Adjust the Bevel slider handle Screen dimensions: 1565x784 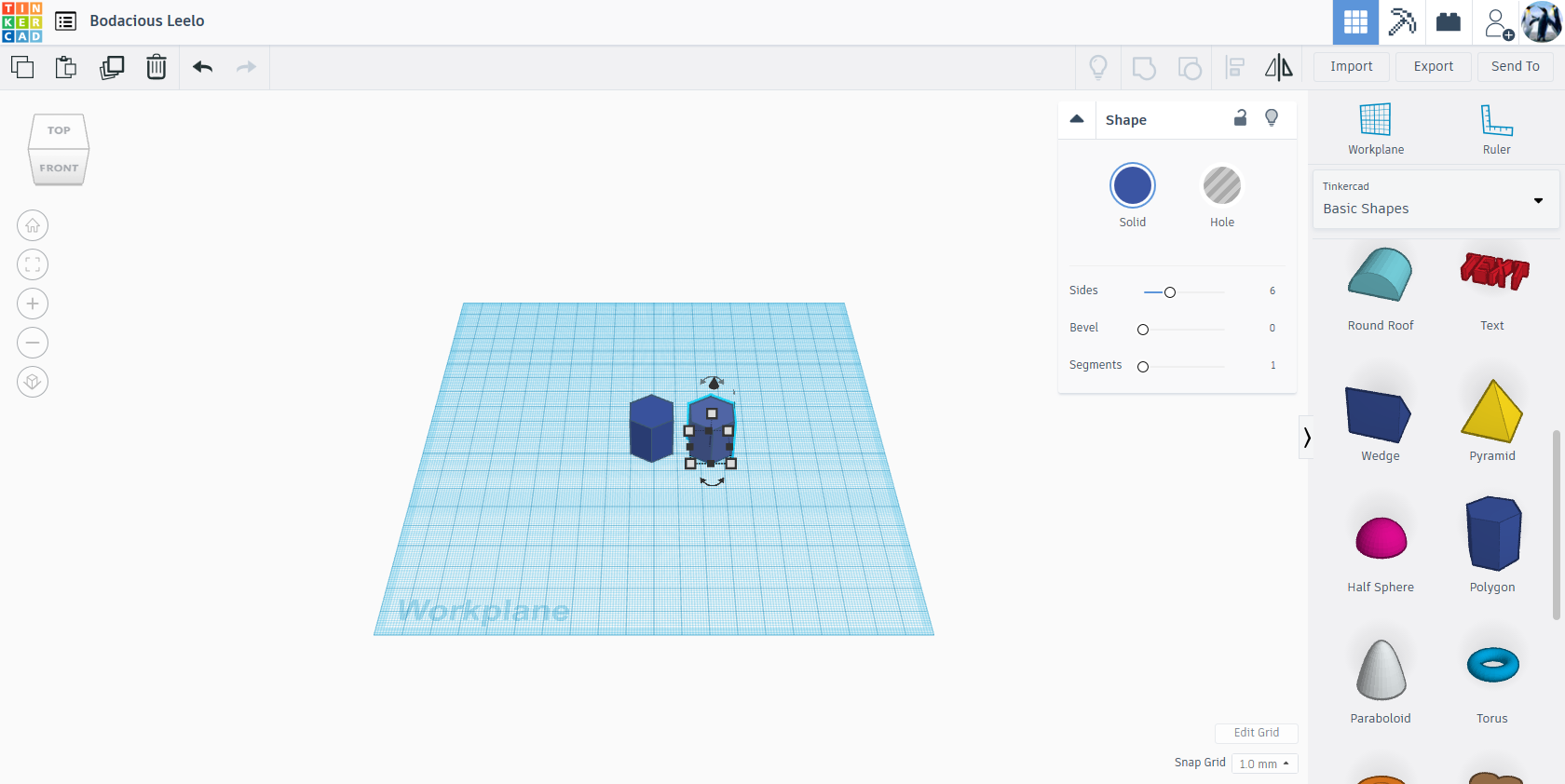1143,330
